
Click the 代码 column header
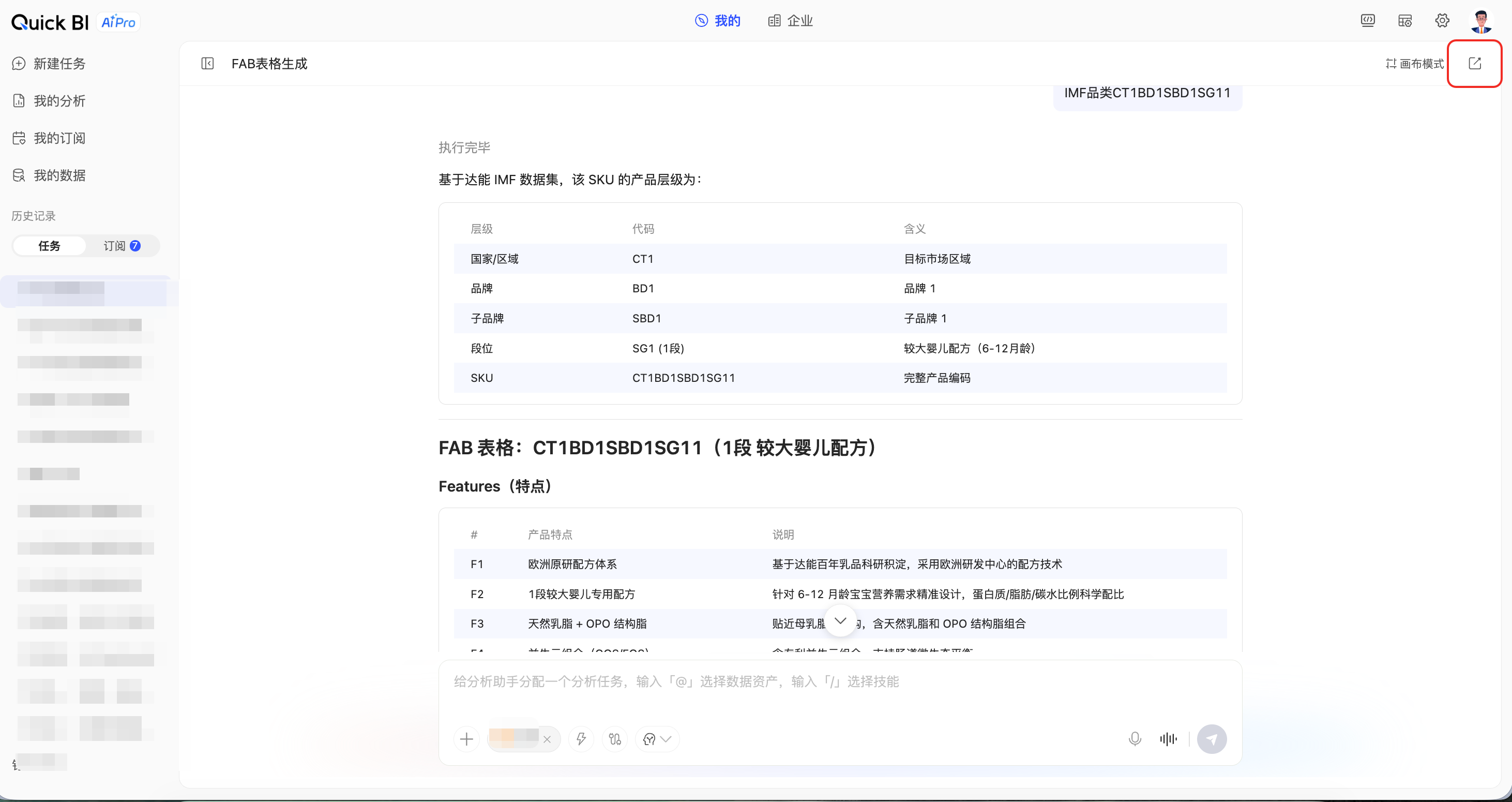(643, 229)
